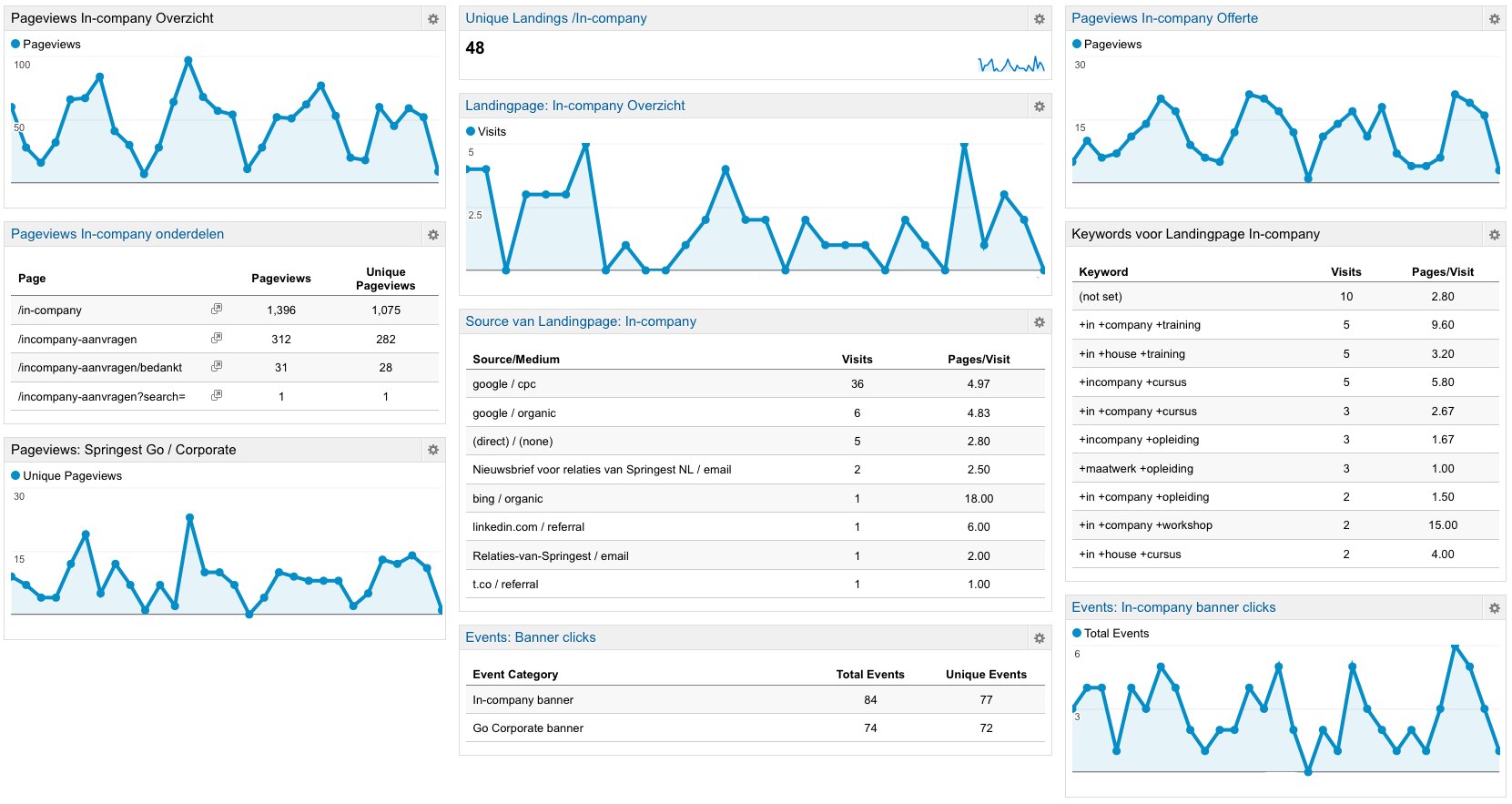This screenshot has height=804, width=1512.
Task: Click open-page icon beside /incompany-aanvragen/bedankt
Action: [217, 367]
